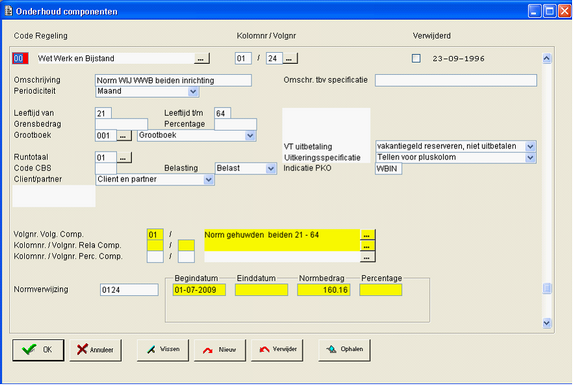Open the Client/partner dropdown

point(155,179)
